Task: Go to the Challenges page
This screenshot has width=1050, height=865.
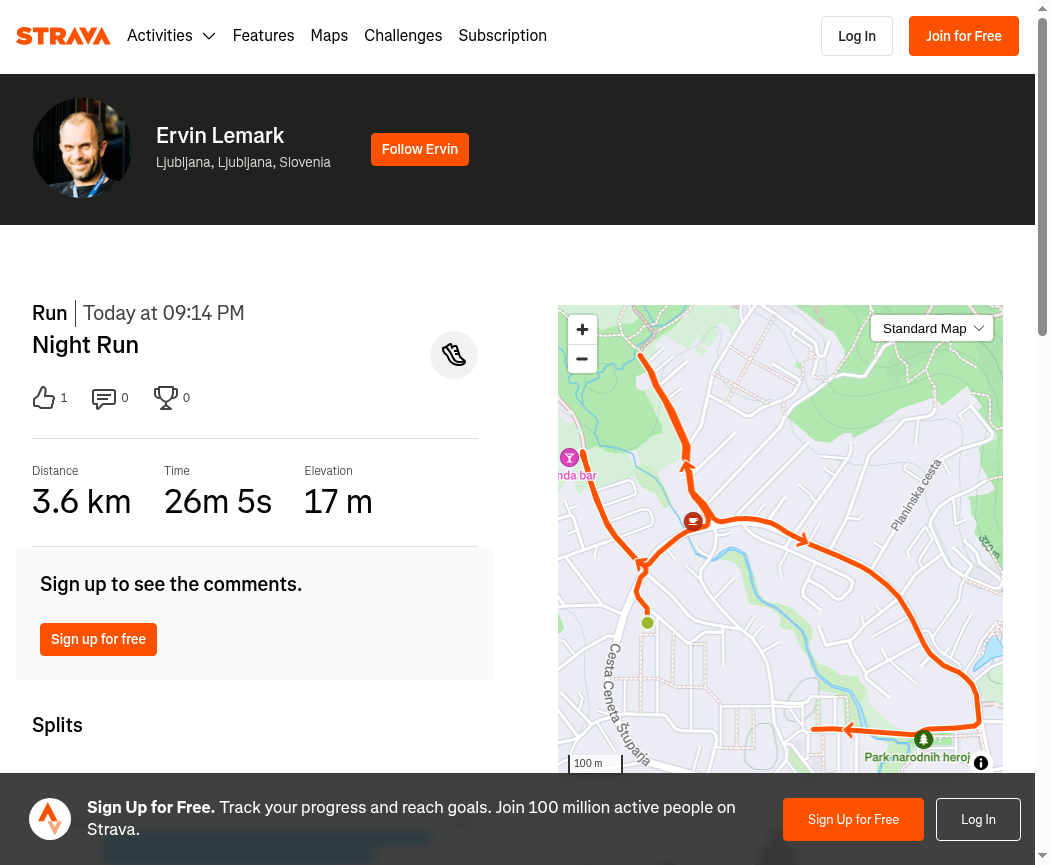Action: 403,35
